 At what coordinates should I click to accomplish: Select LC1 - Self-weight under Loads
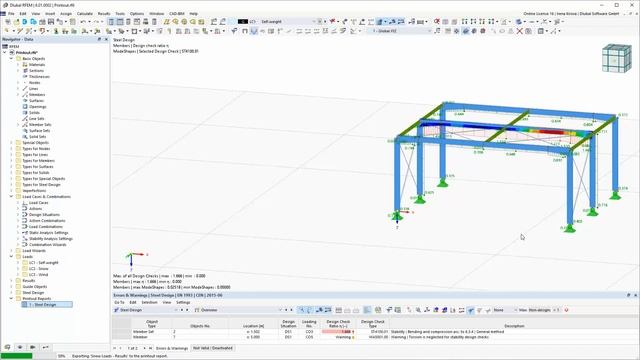point(44,263)
